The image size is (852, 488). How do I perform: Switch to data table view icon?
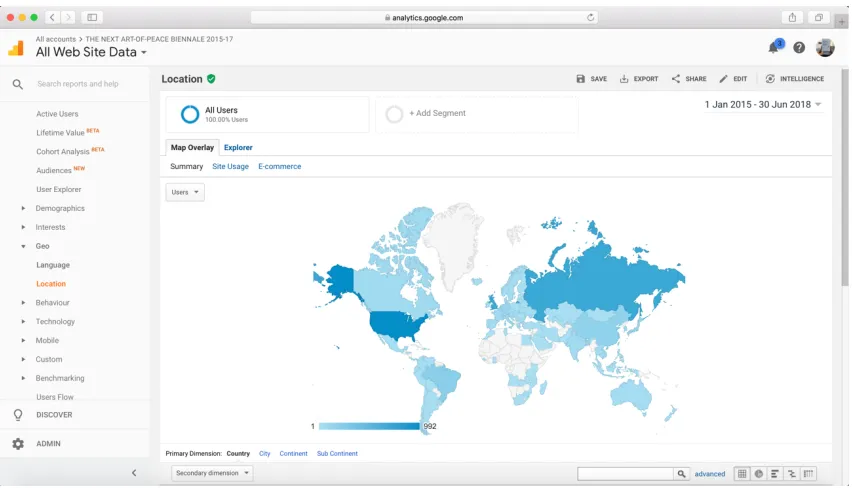742,474
